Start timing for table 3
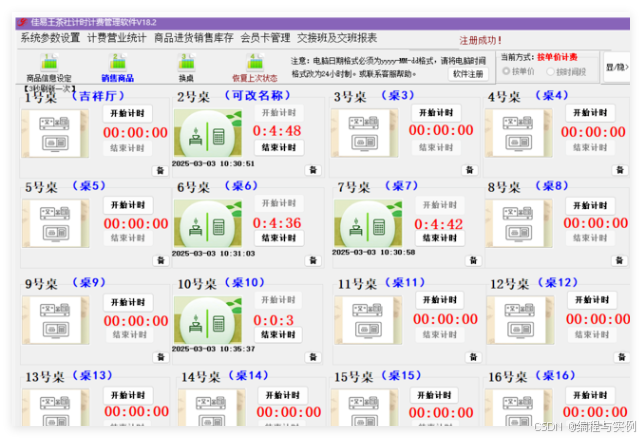The width and height of the screenshot is (642, 438). (x=436, y=113)
